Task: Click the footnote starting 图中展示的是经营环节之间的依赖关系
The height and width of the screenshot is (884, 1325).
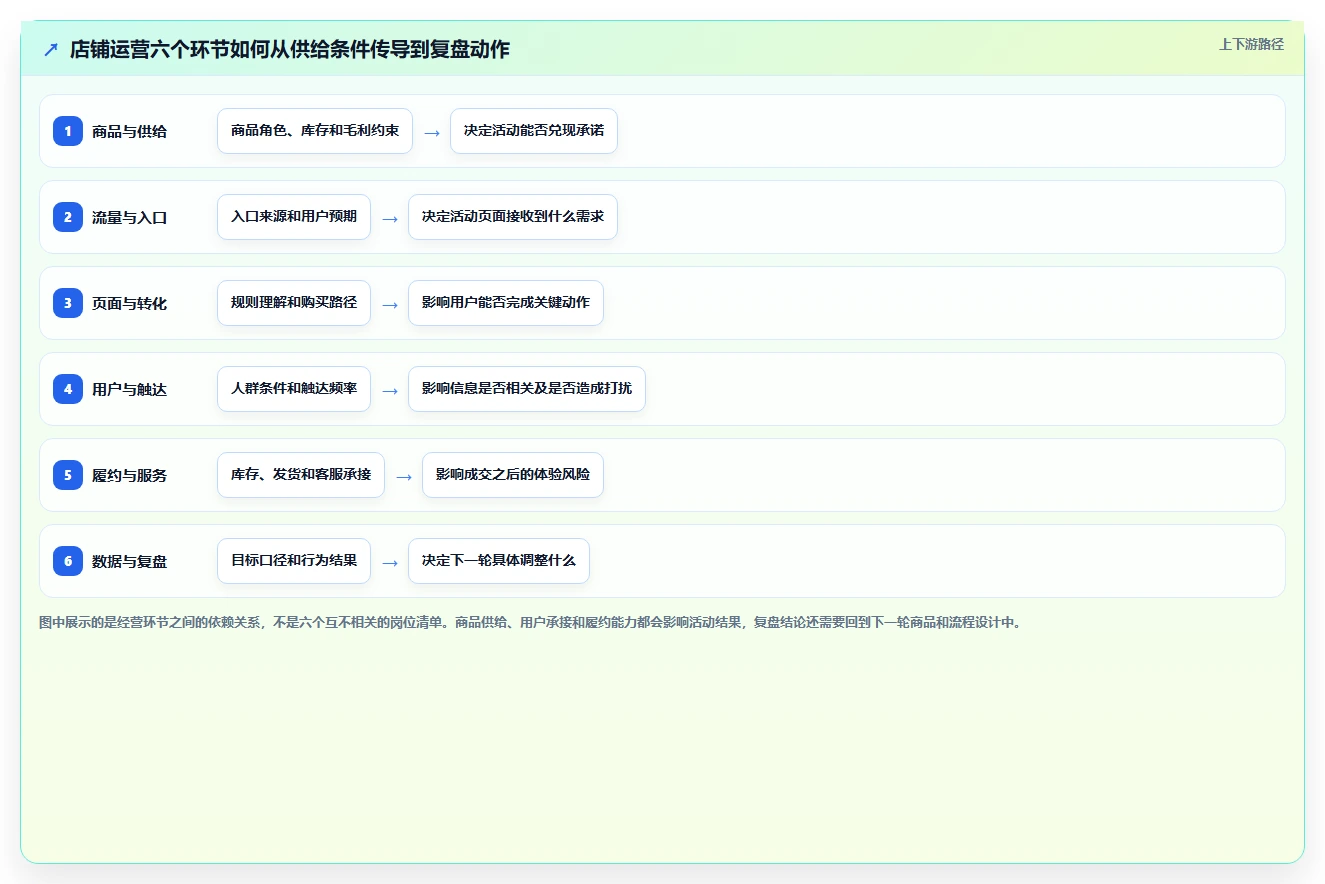Action: click(x=530, y=623)
